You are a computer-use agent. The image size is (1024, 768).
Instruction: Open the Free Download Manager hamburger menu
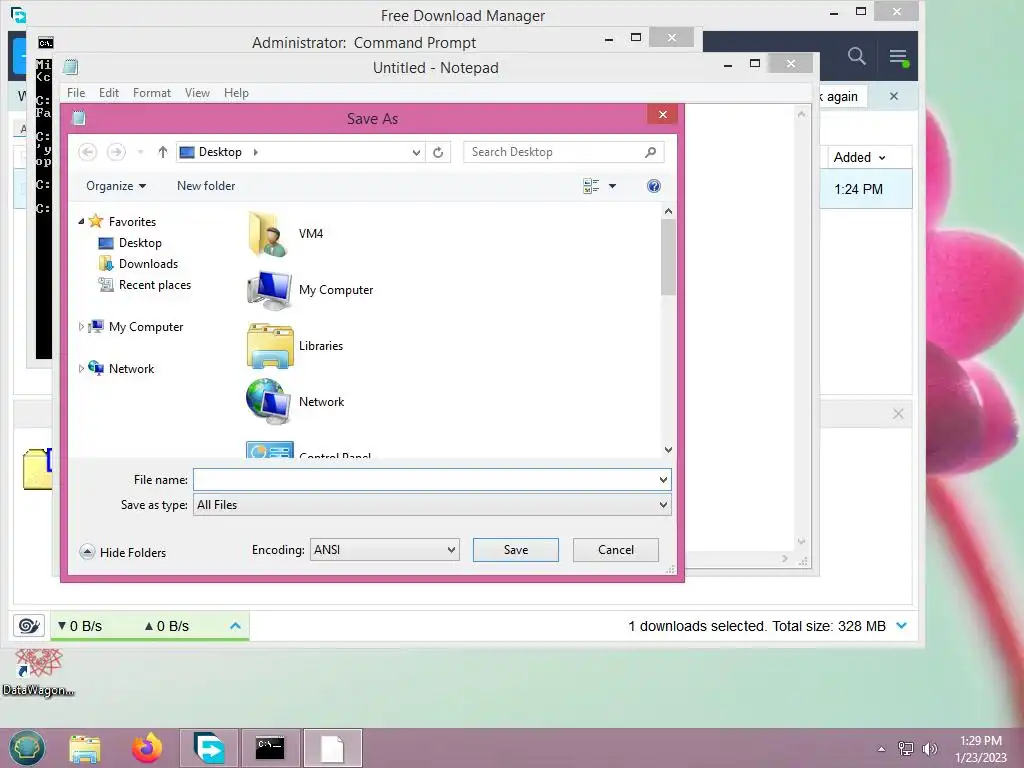click(899, 57)
